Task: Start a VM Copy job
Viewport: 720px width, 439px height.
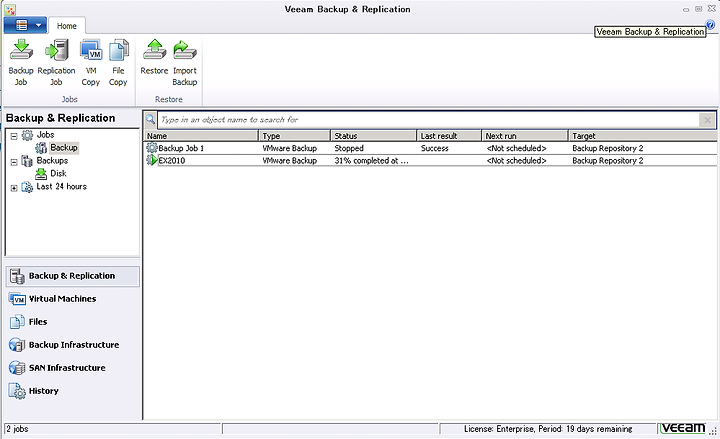Action: [x=90, y=63]
